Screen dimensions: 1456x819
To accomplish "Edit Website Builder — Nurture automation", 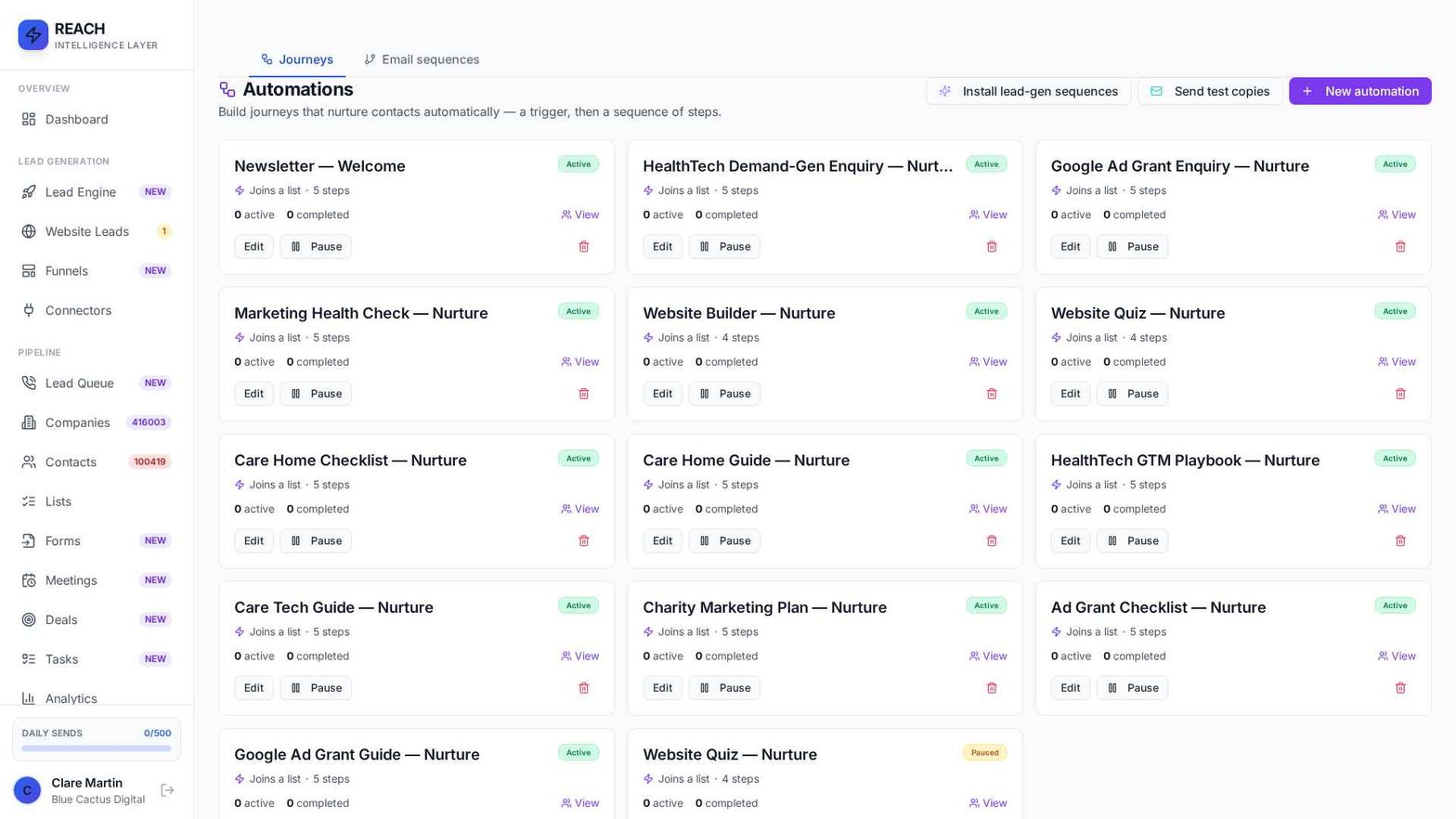I will click(x=662, y=394).
